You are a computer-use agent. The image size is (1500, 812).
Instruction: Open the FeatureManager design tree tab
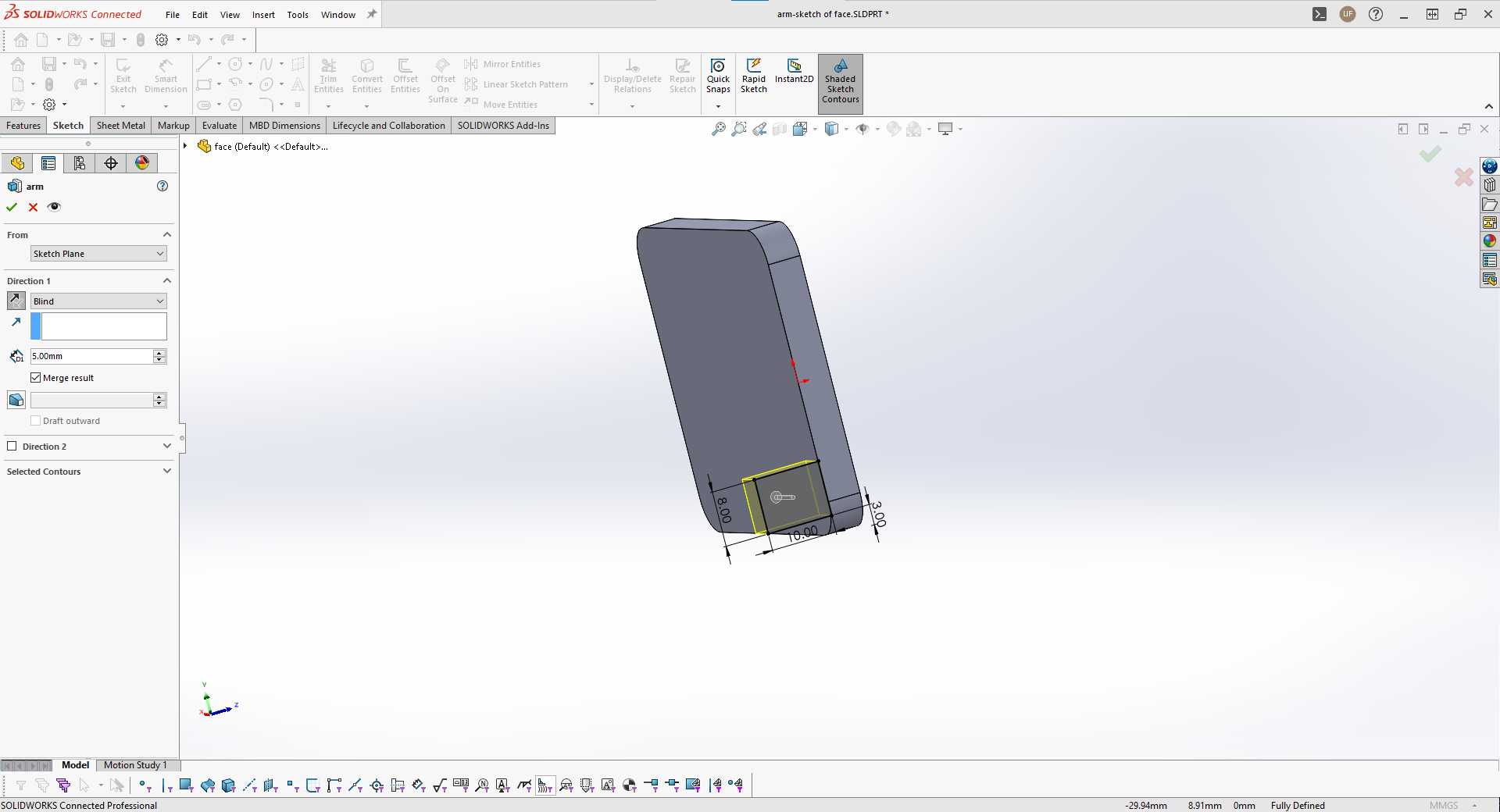click(x=17, y=162)
